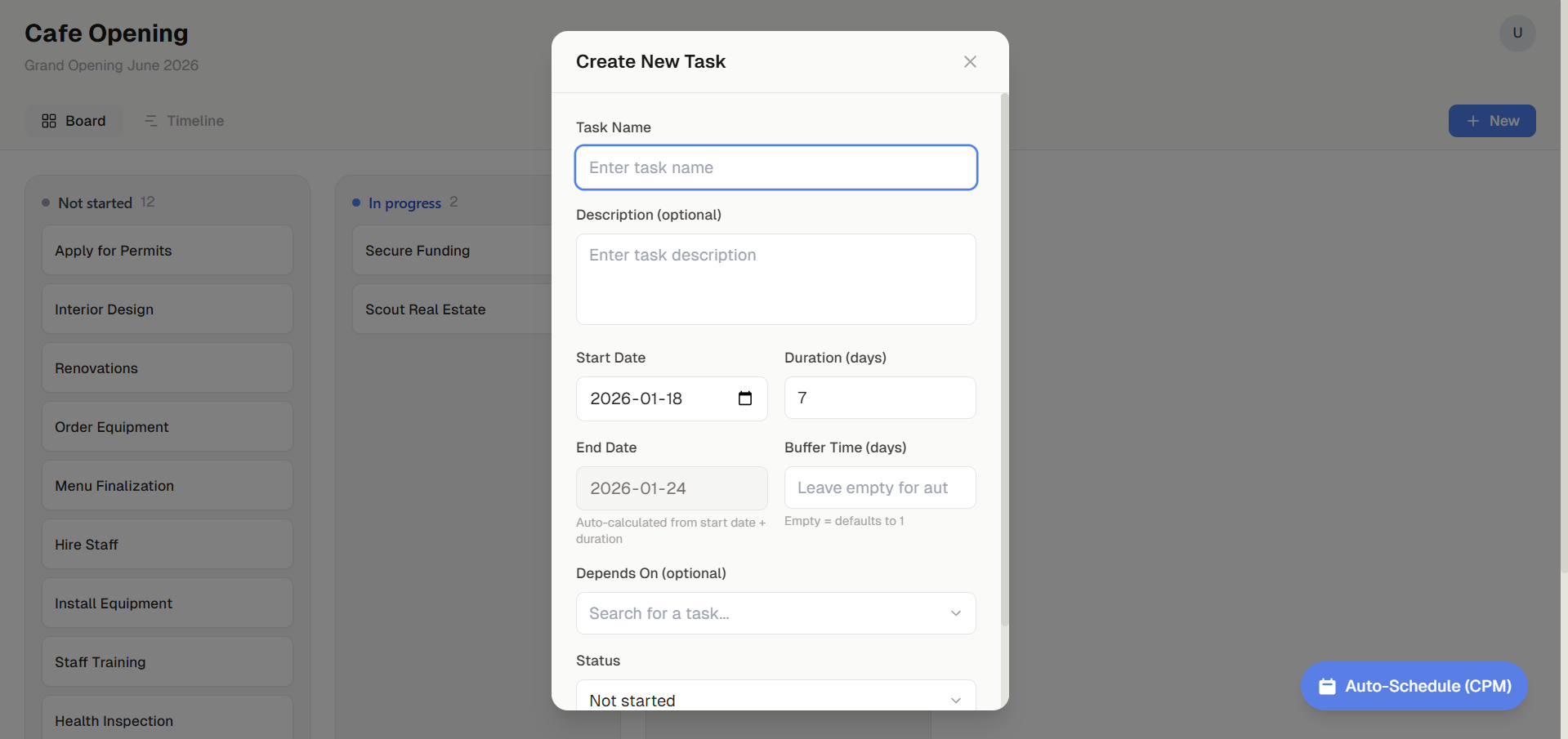Close the Create New Task dialog

pyautogui.click(x=970, y=62)
